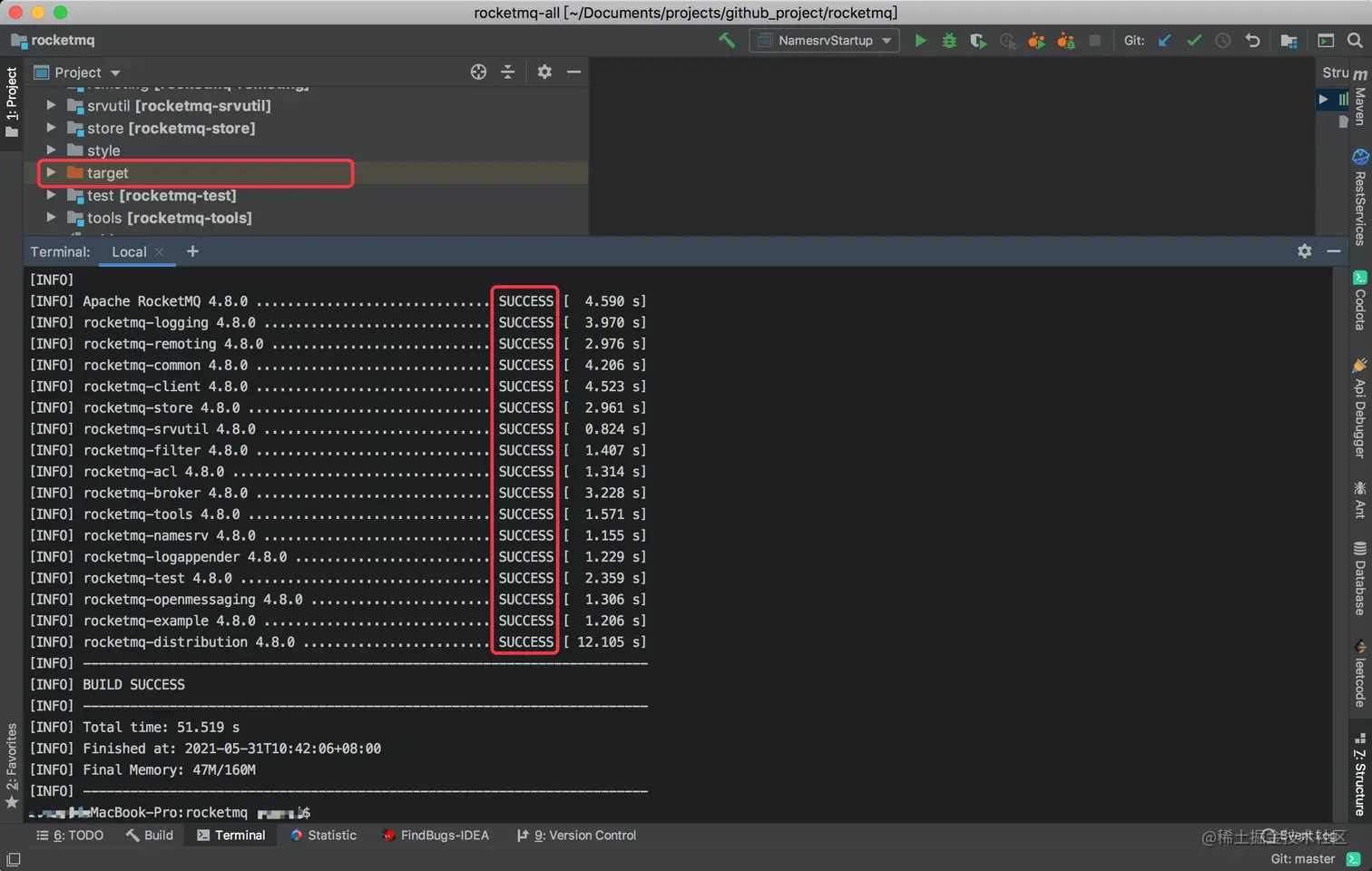Open the Api Debugger side tool window
Screen dimensions: 1372x871
pyautogui.click(x=1359, y=408)
